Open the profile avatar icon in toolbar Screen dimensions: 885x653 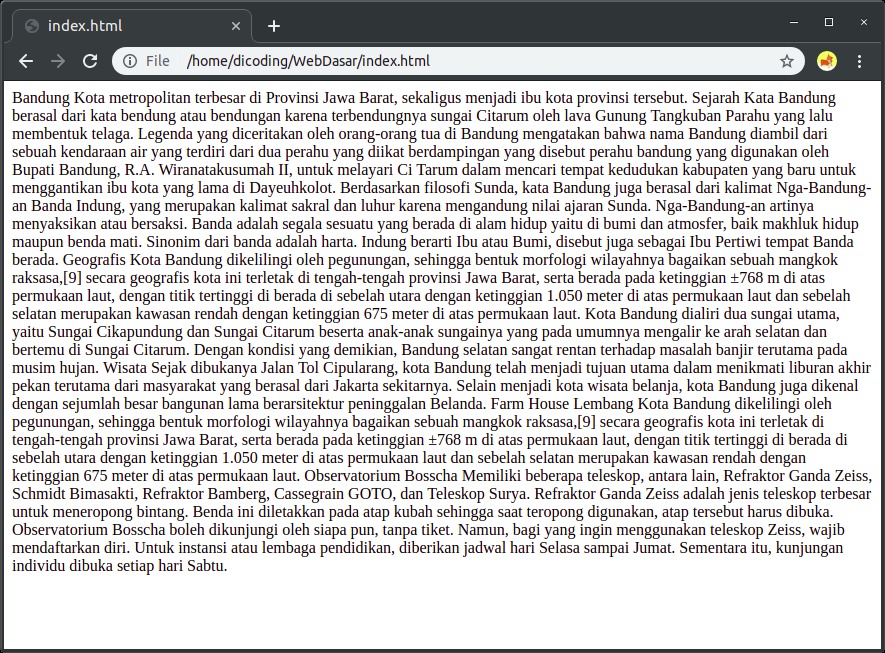click(827, 61)
